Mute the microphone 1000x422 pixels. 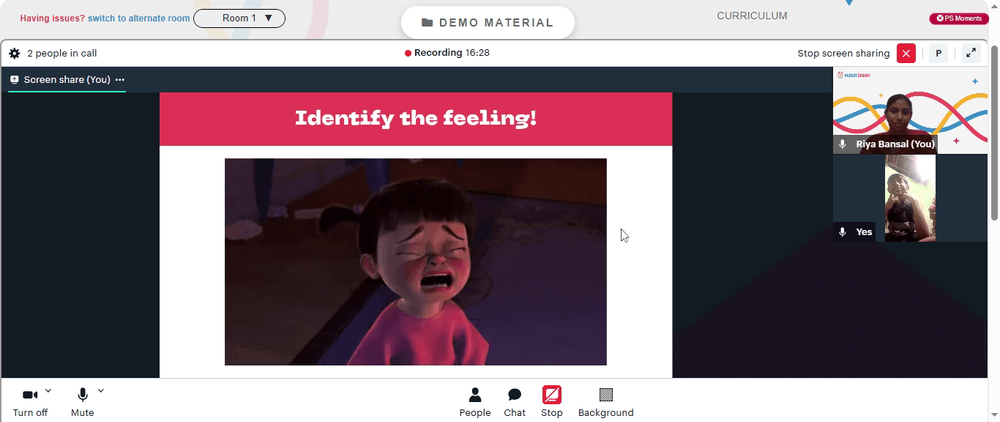82,402
